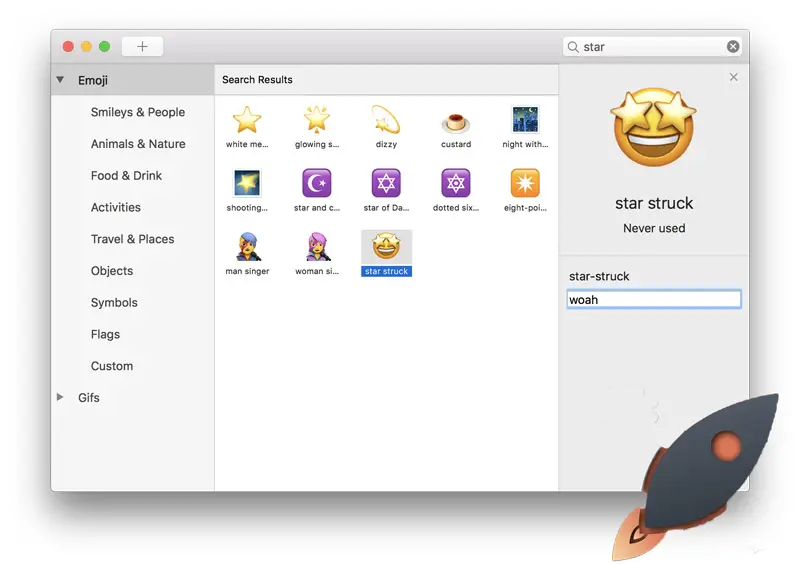800x564 pixels.
Task: Open Smileys & People category
Action: click(138, 112)
